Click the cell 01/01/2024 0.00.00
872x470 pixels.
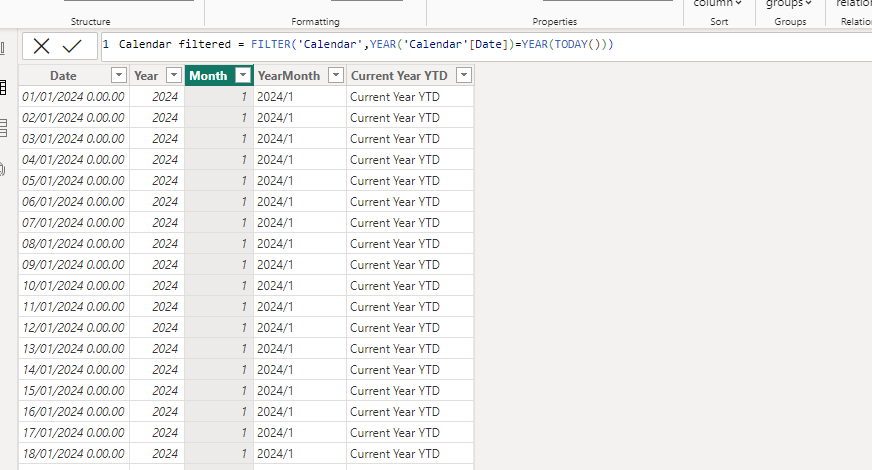click(x=73, y=97)
